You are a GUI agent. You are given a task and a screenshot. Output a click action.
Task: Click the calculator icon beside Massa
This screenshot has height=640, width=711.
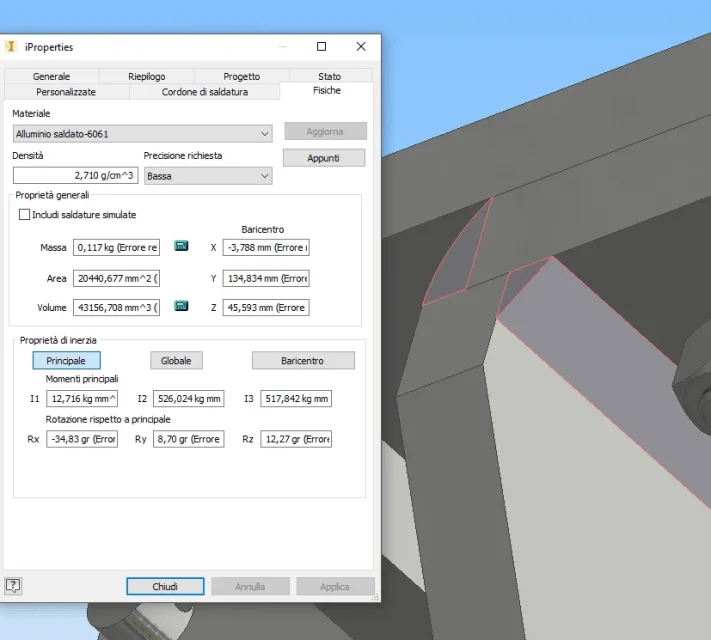click(x=181, y=246)
